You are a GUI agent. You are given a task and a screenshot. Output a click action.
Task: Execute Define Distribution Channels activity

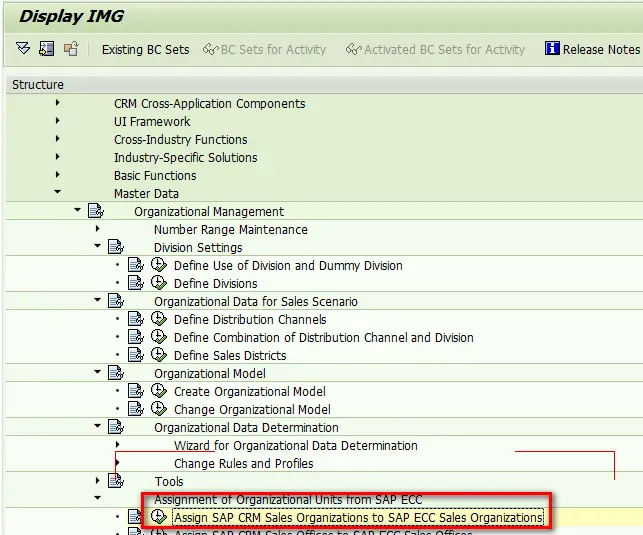[159, 319]
